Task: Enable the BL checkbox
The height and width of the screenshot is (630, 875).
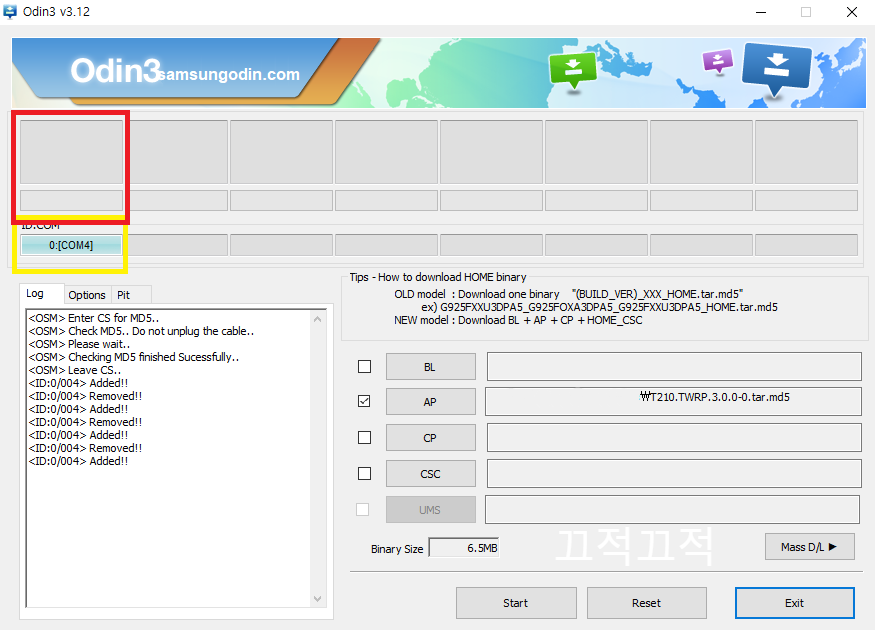Action: click(x=364, y=366)
